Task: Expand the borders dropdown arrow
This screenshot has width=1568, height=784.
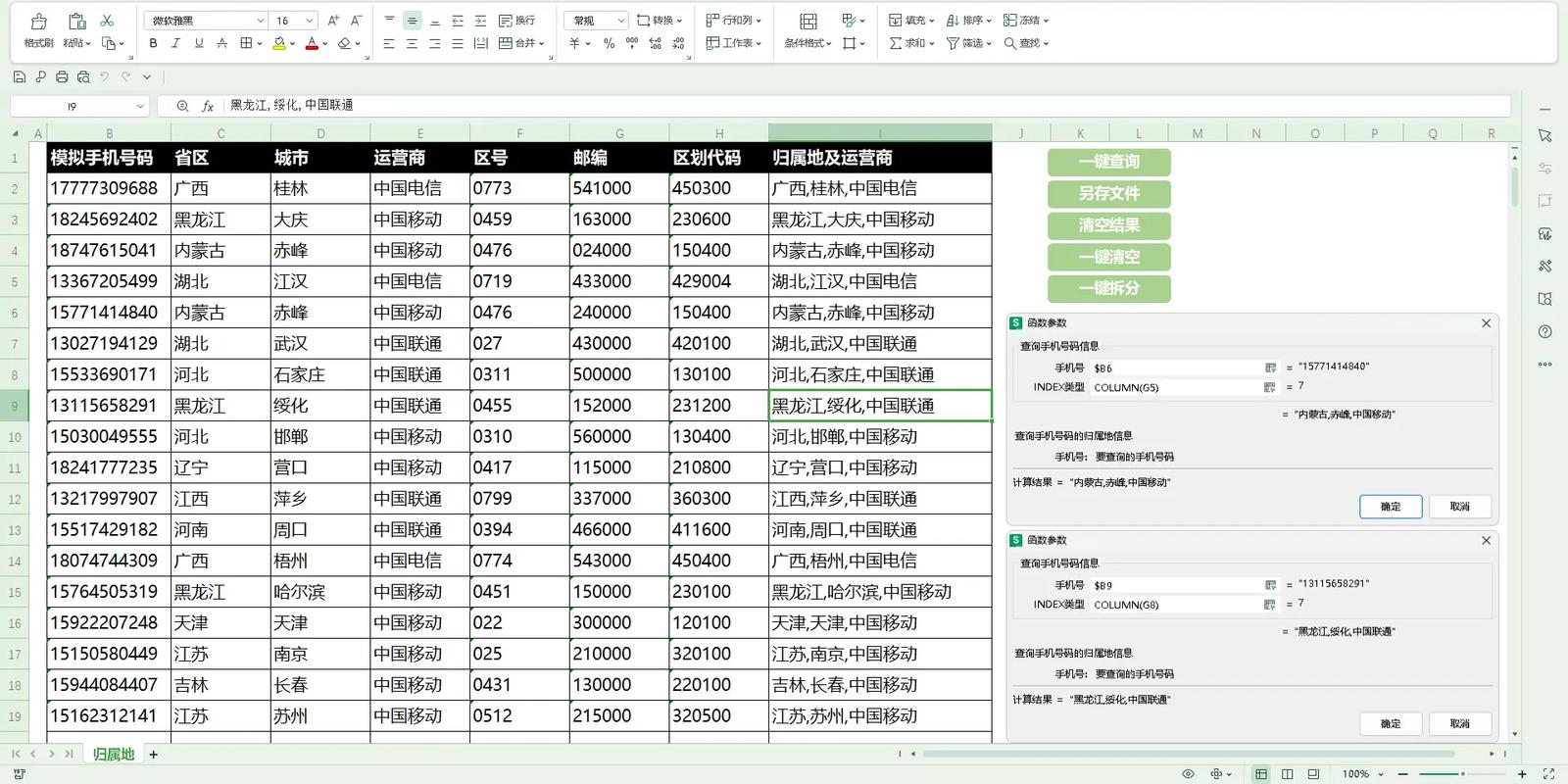Action: pyautogui.click(x=259, y=43)
